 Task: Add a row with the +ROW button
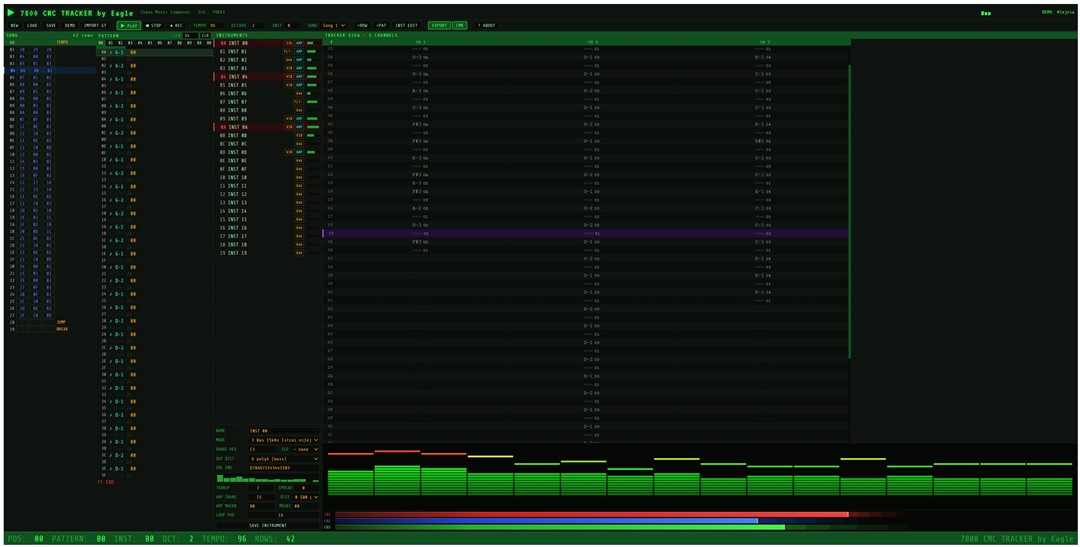point(362,25)
